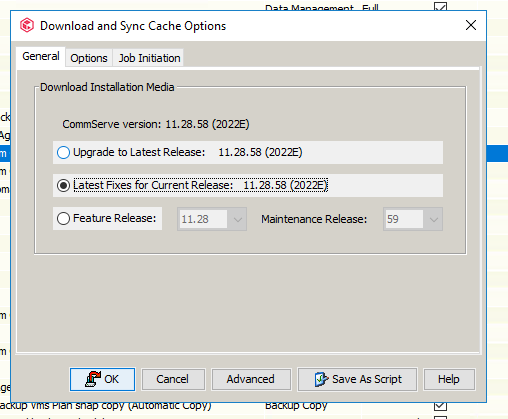The width and height of the screenshot is (508, 419).
Task: Click the Commvault logo icon in title bar
Action: click(27, 26)
